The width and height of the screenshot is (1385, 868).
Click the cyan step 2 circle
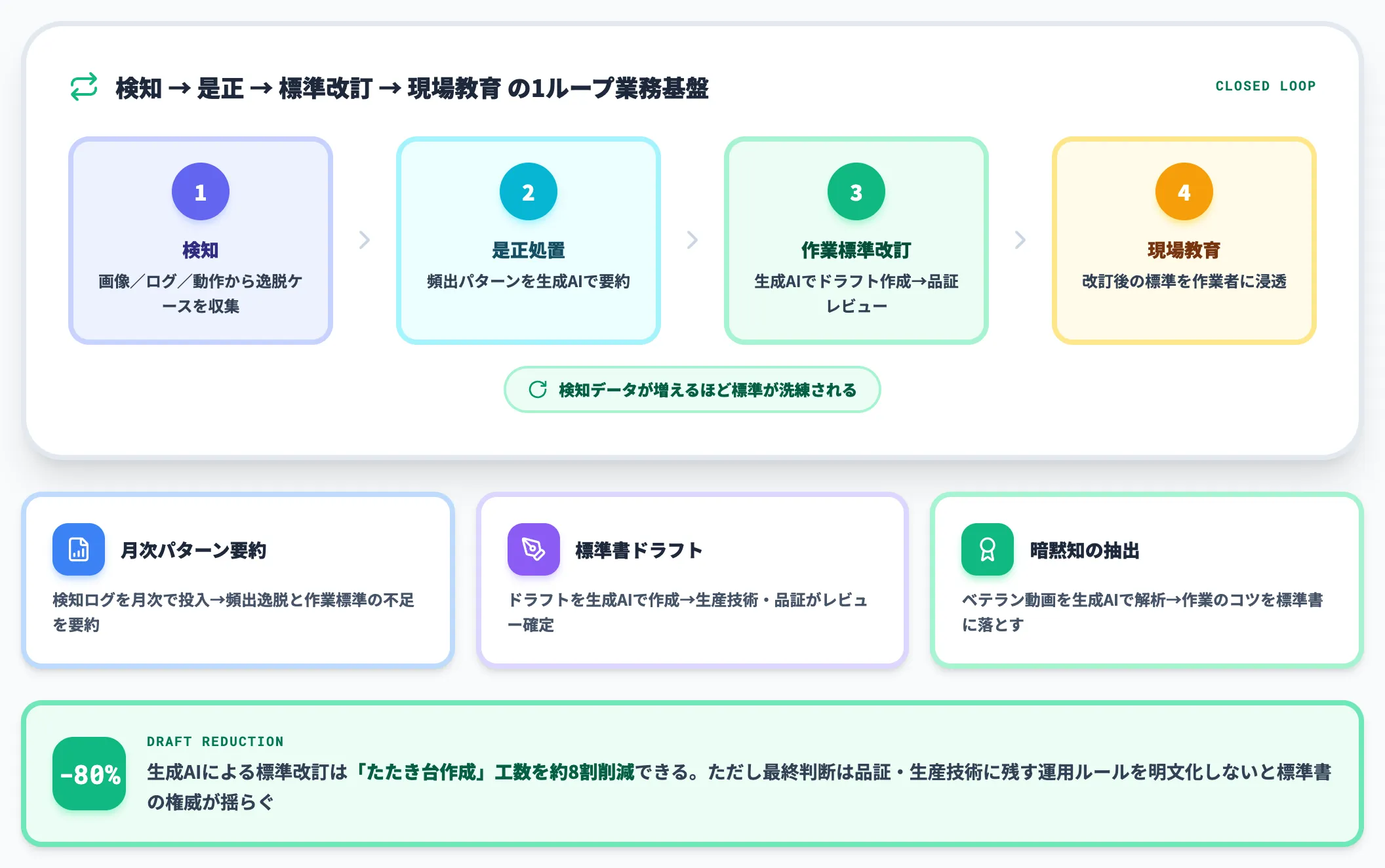click(529, 191)
